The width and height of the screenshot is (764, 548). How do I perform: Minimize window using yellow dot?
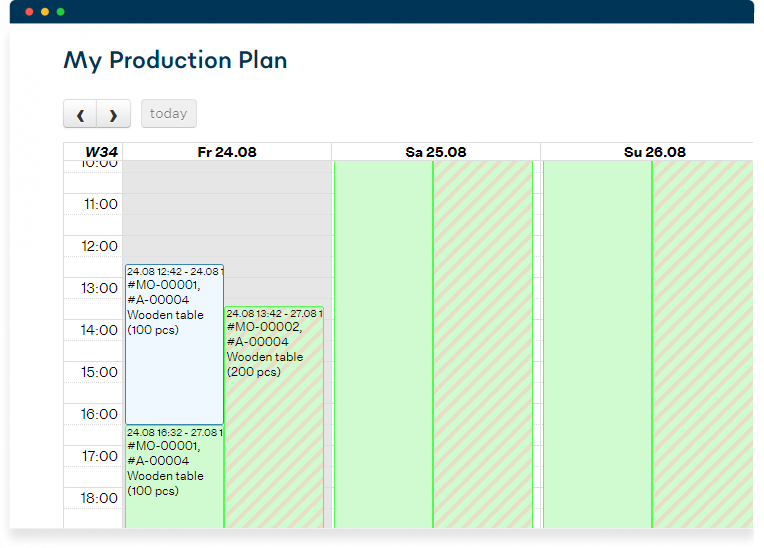(45, 11)
